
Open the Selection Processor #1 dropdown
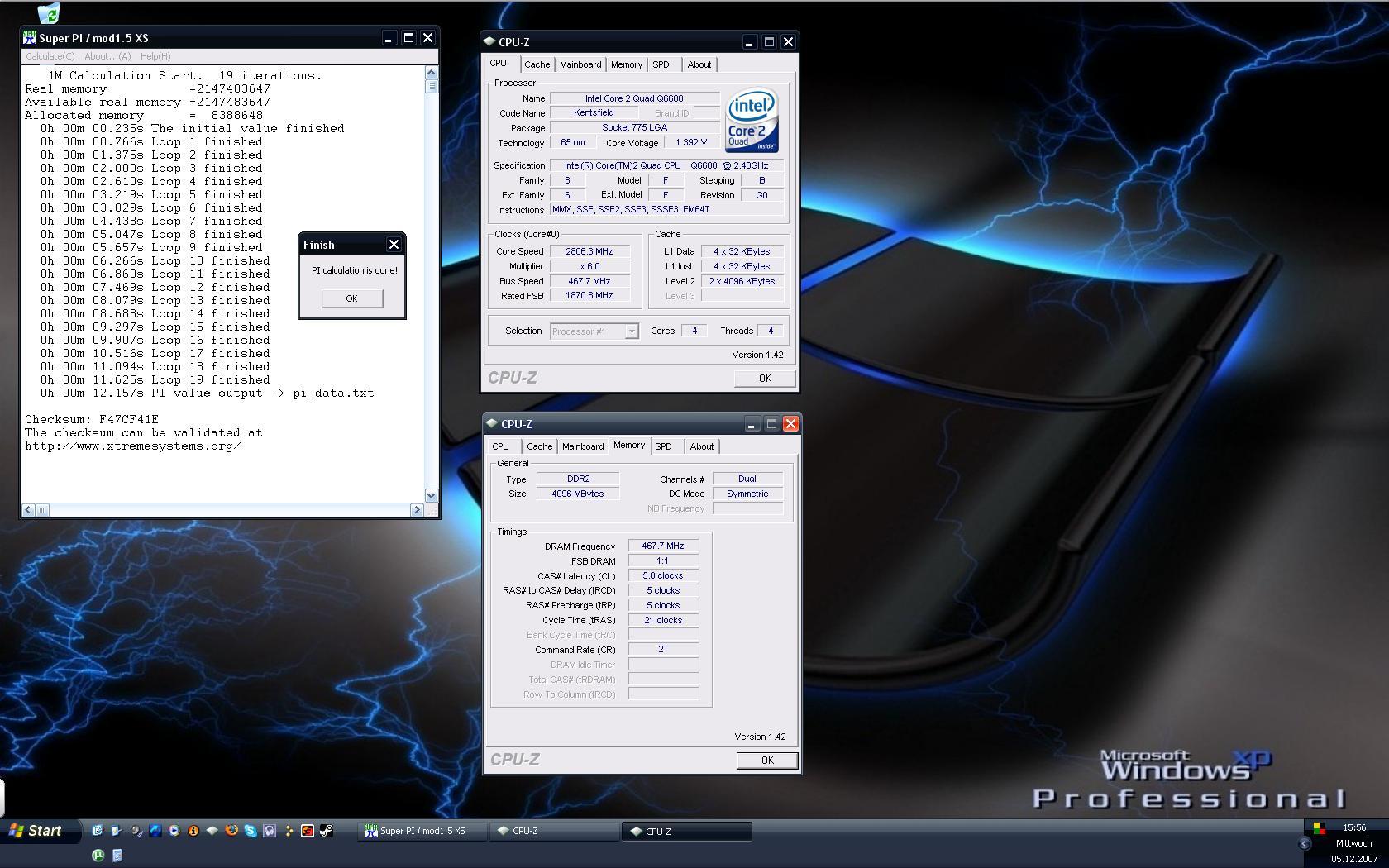[594, 331]
